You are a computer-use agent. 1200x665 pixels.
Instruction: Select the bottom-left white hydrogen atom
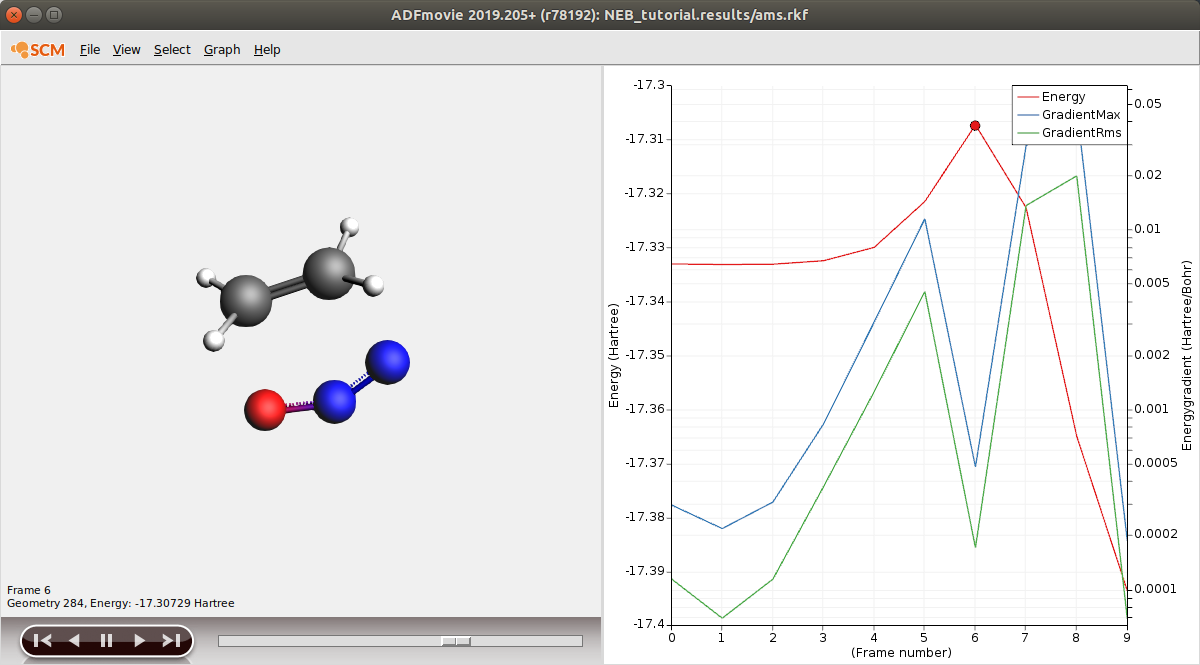pyautogui.click(x=214, y=340)
